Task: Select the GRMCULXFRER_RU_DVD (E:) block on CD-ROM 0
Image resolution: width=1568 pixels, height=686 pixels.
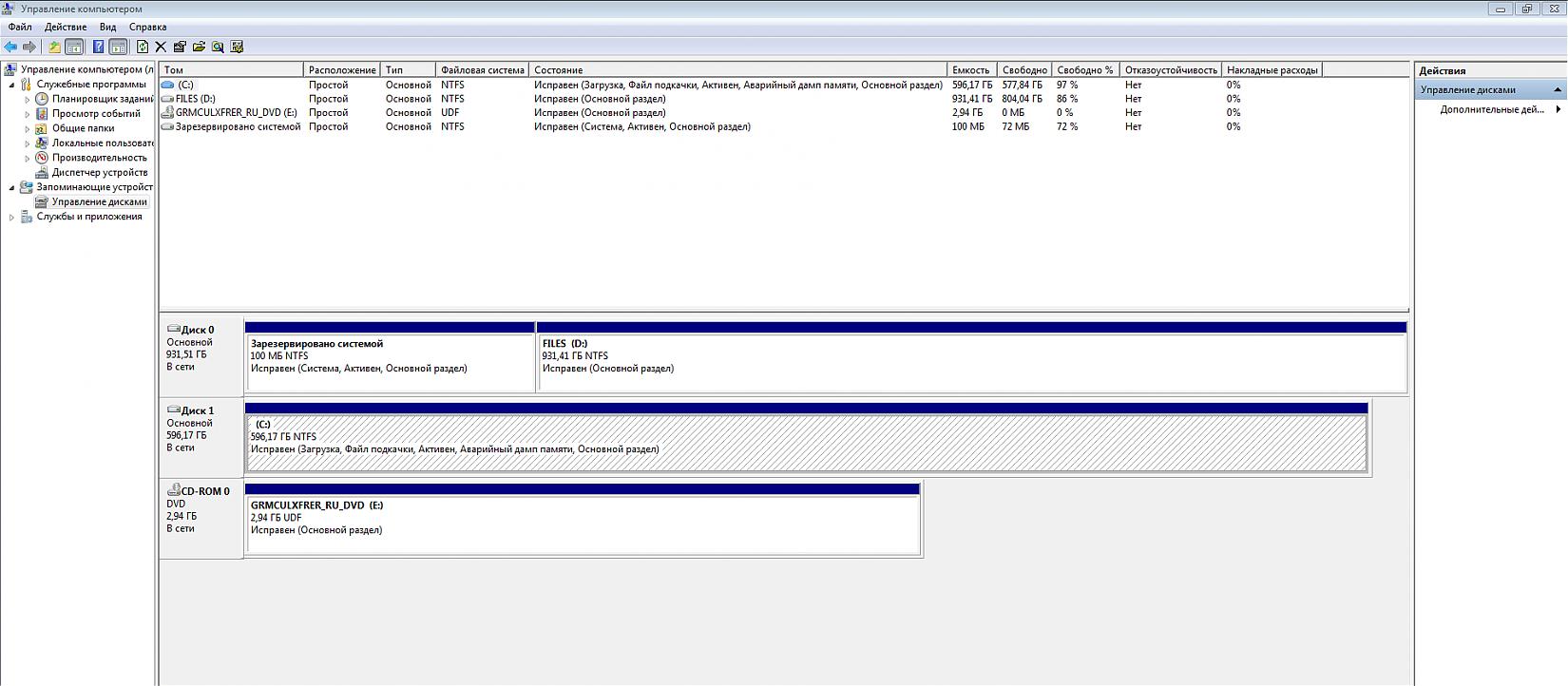Action: 583,518
